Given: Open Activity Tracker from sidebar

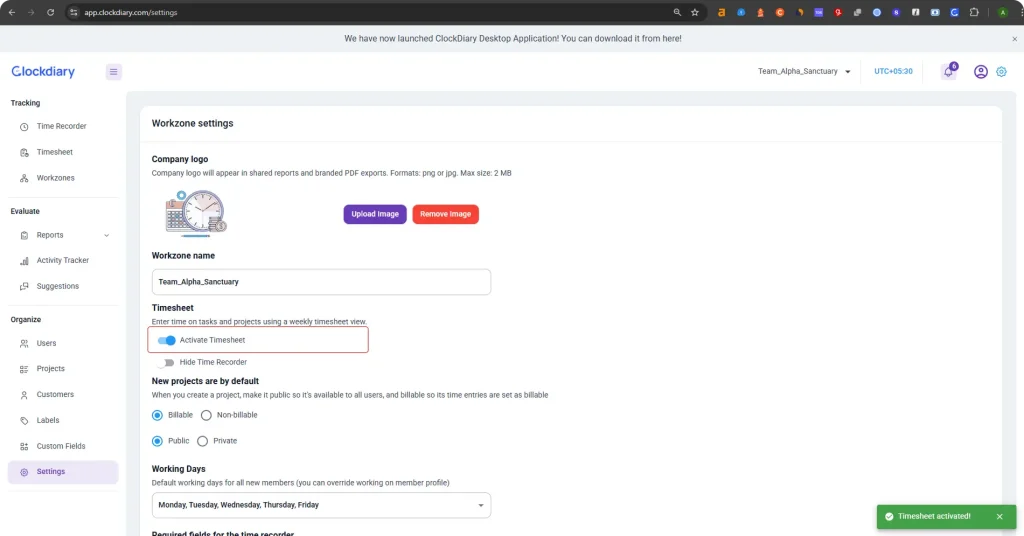Looking at the screenshot, I should click(x=63, y=260).
